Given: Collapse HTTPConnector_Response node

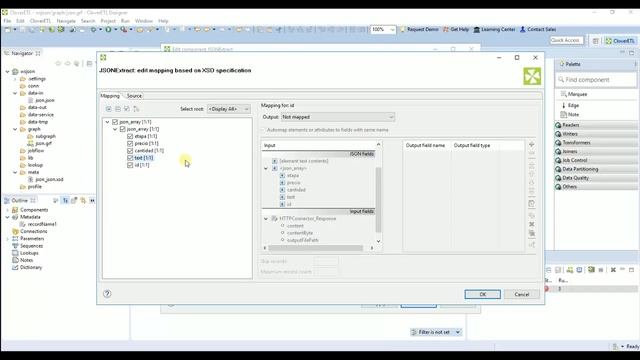Looking at the screenshot, I should [266, 219].
